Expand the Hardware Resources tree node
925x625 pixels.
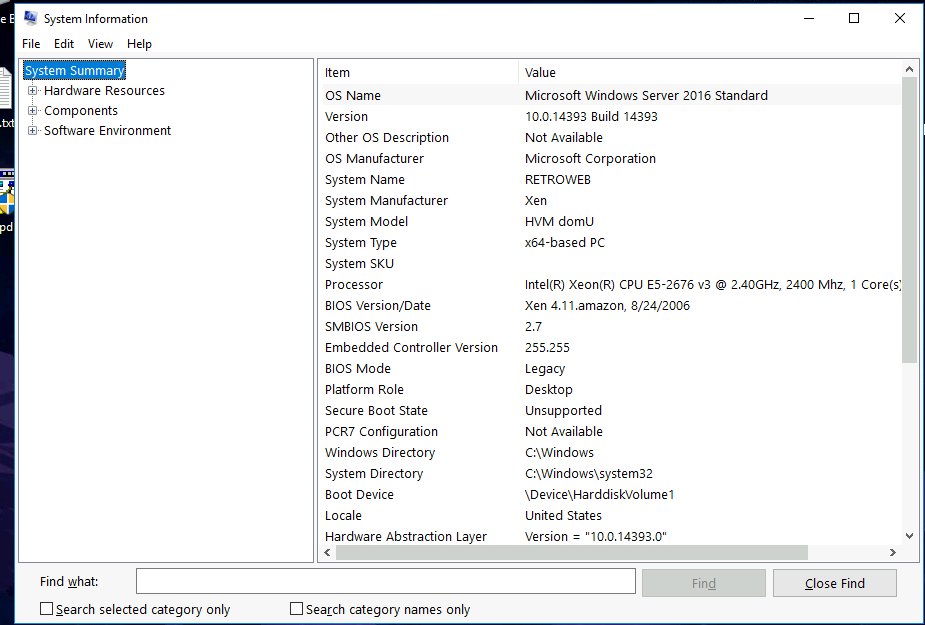(33, 91)
